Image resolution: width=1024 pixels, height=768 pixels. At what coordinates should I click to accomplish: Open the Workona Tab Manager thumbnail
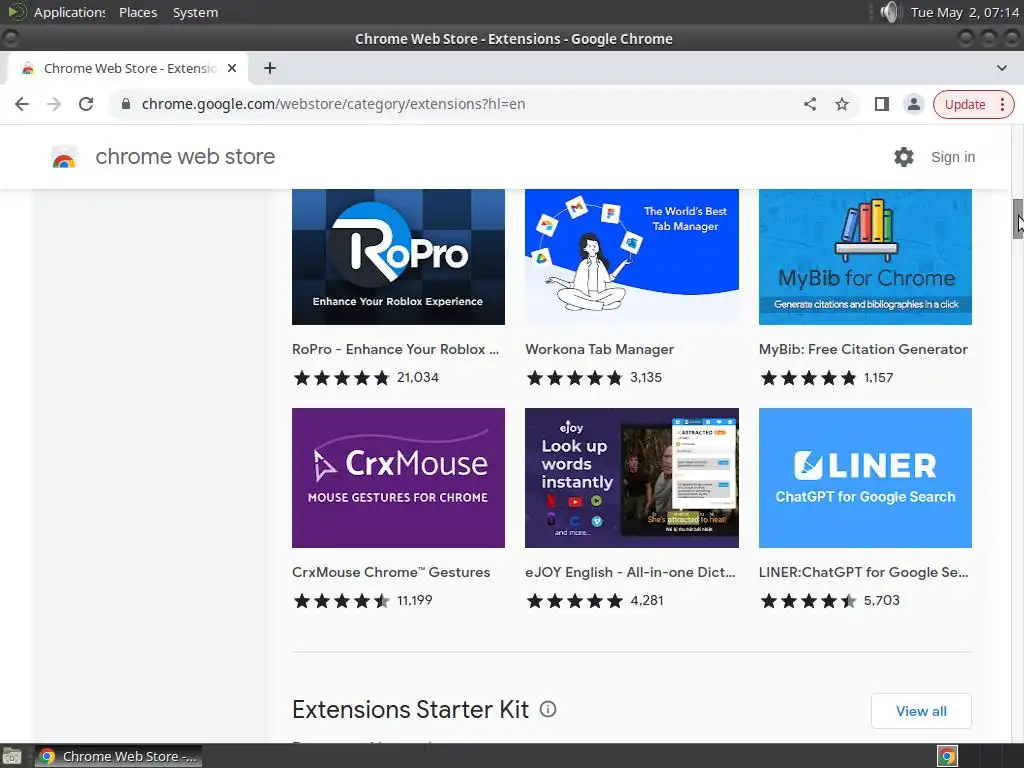(x=632, y=257)
